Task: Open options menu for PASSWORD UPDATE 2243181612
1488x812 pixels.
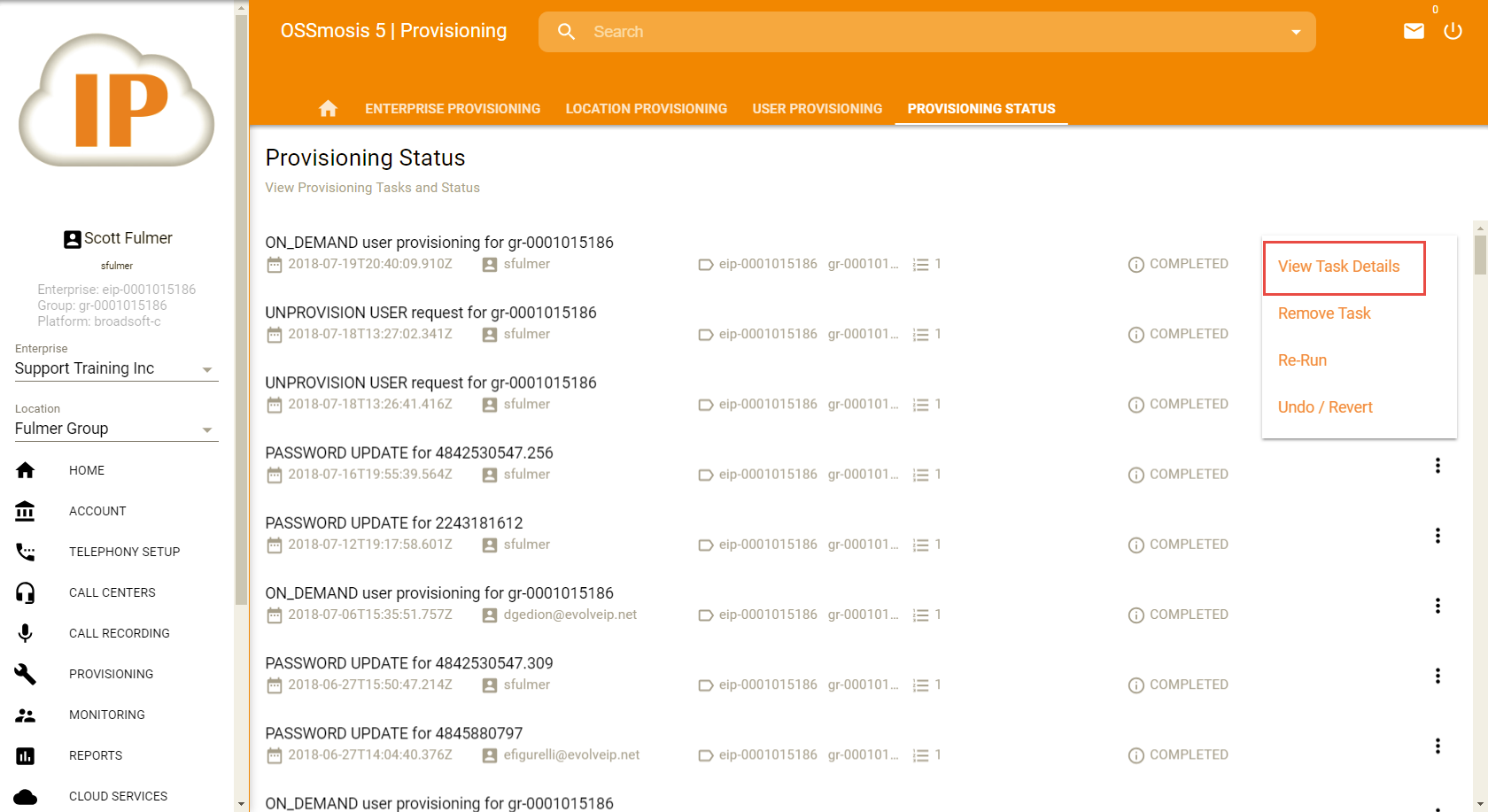Action: click(1438, 536)
